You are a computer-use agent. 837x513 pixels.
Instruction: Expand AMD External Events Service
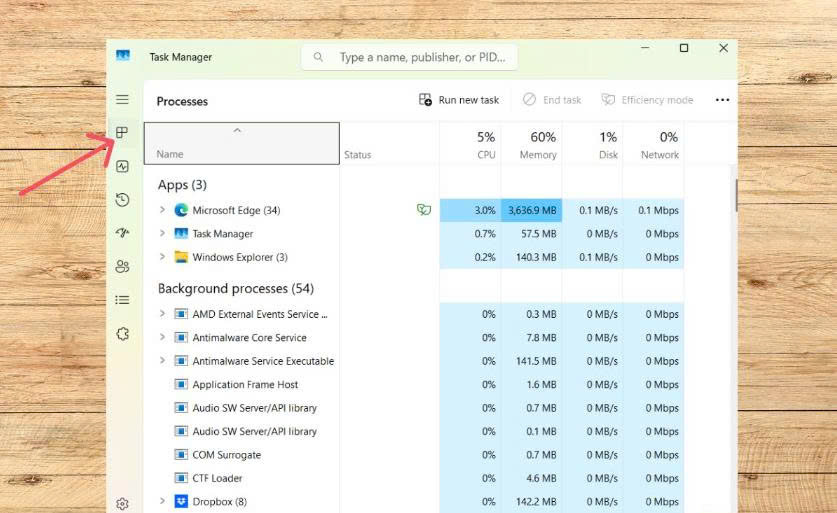[162, 314]
